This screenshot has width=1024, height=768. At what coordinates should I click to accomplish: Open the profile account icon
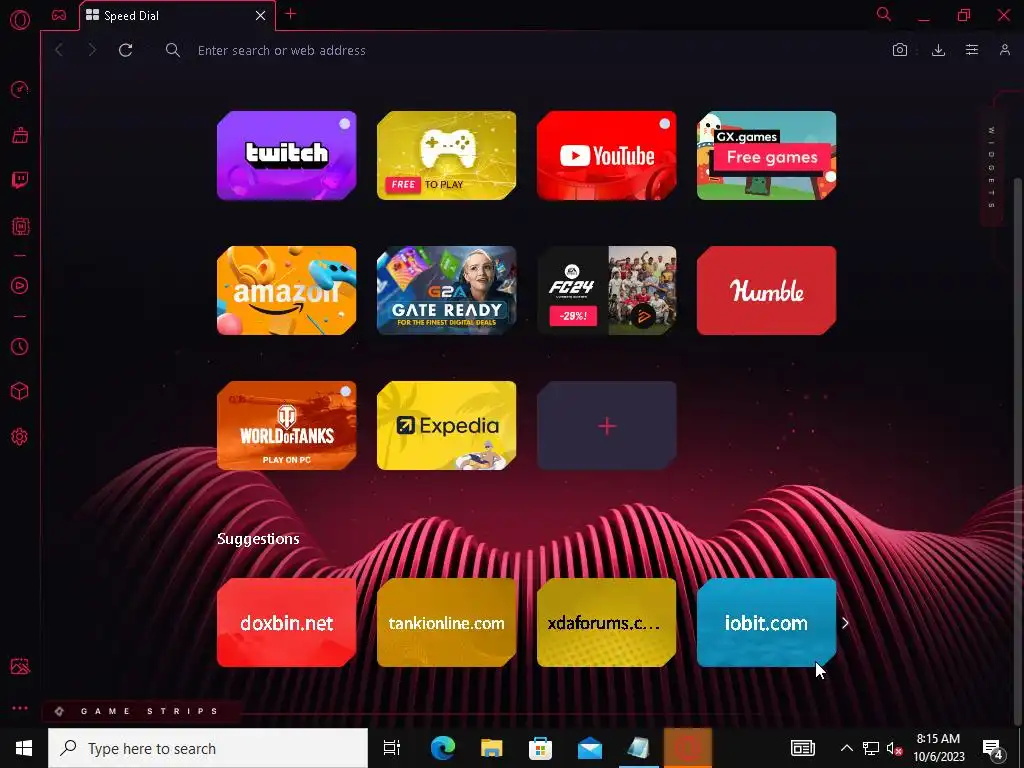point(1005,50)
